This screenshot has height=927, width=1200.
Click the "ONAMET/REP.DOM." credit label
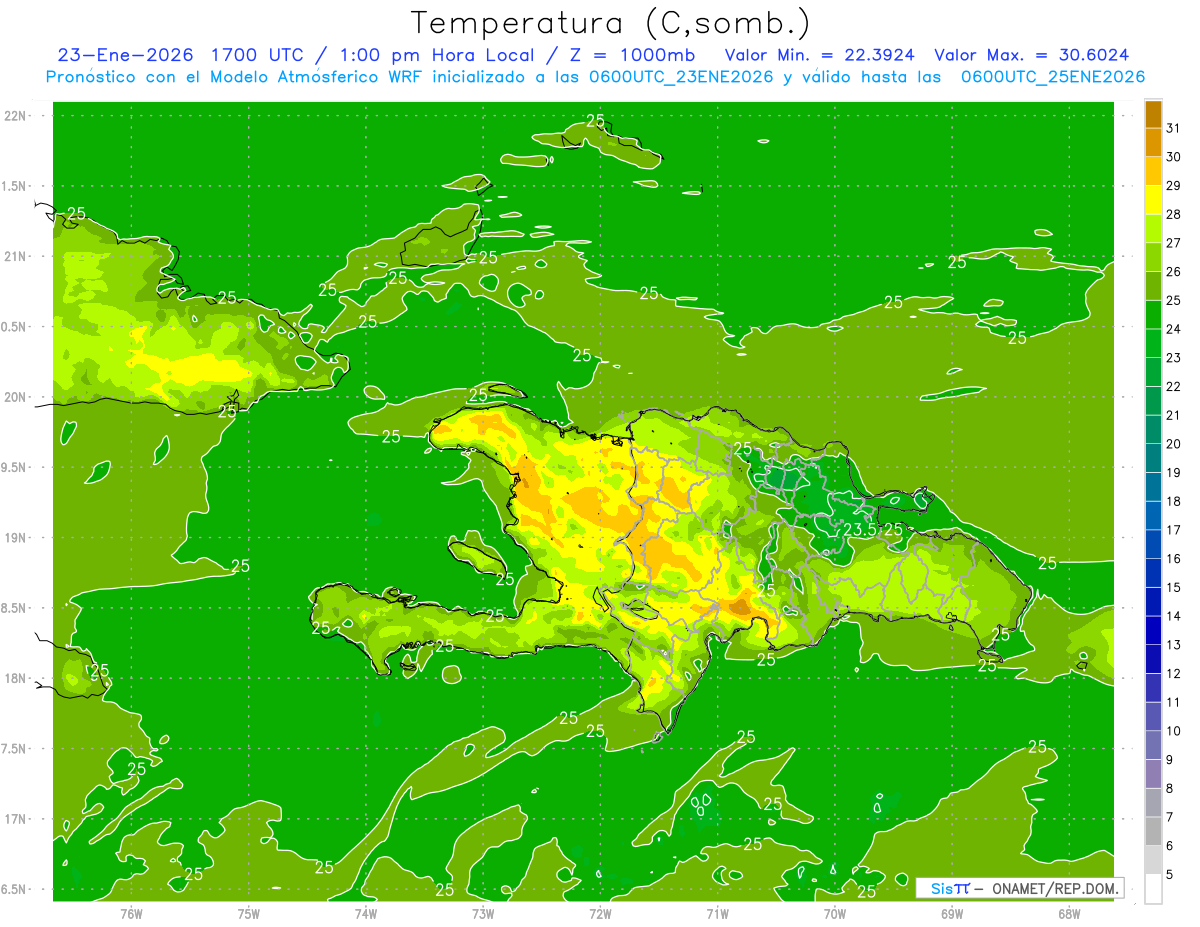point(1055,888)
